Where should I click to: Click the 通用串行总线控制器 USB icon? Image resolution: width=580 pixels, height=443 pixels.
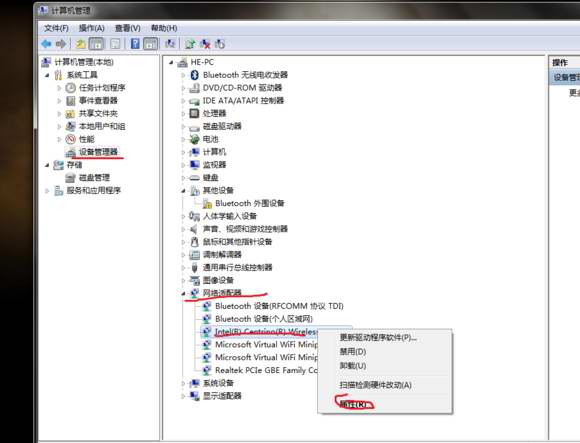click(x=194, y=267)
